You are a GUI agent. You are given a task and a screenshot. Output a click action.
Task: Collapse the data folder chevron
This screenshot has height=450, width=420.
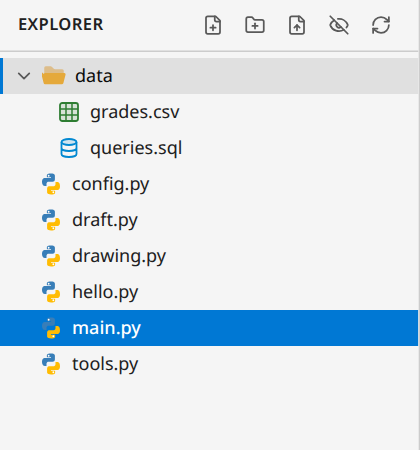coord(24,76)
